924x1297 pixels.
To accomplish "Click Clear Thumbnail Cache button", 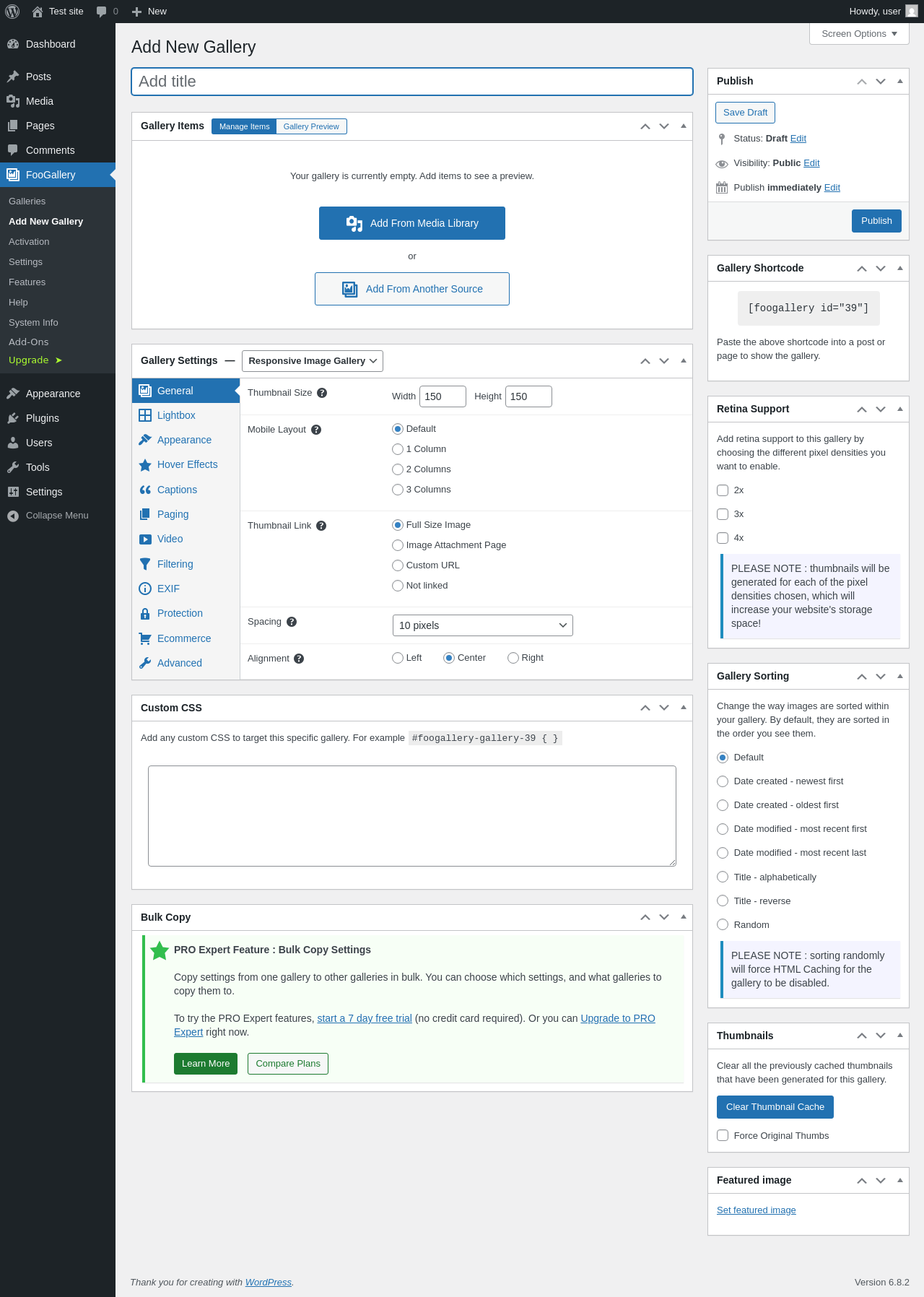I will [775, 1107].
